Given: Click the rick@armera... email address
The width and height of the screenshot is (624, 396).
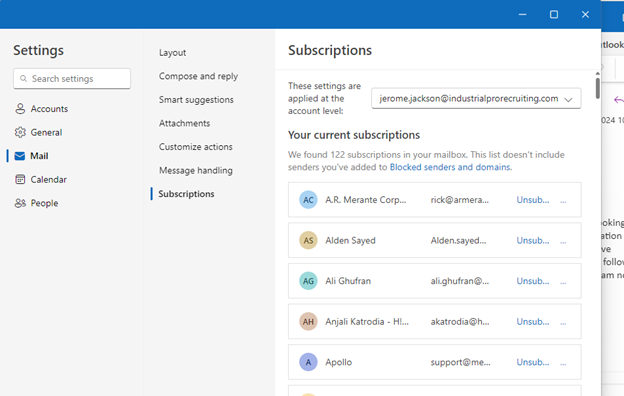Looking at the screenshot, I should point(460,200).
